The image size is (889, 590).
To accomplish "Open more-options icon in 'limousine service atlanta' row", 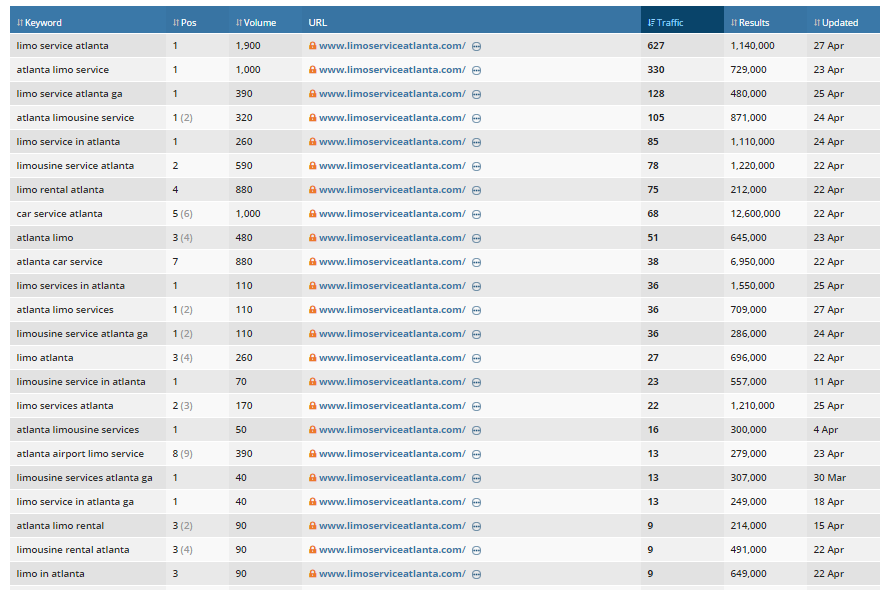I will (477, 166).
